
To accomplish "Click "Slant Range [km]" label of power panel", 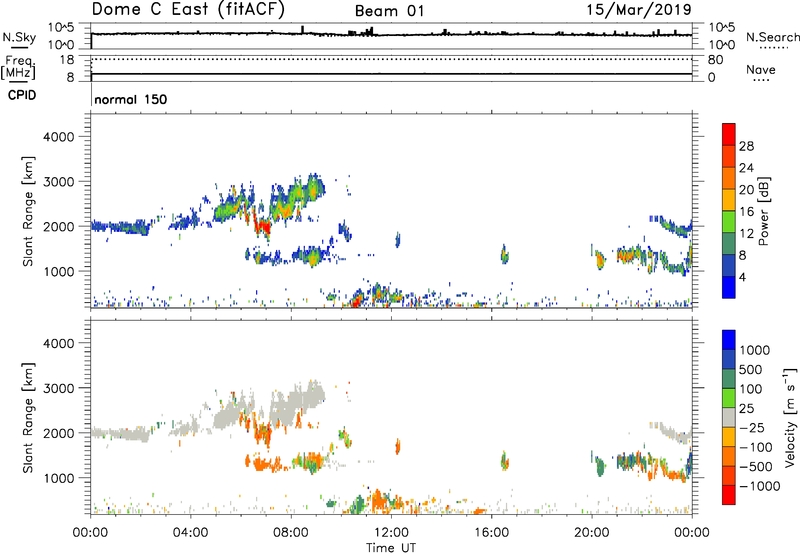I will coord(28,211).
